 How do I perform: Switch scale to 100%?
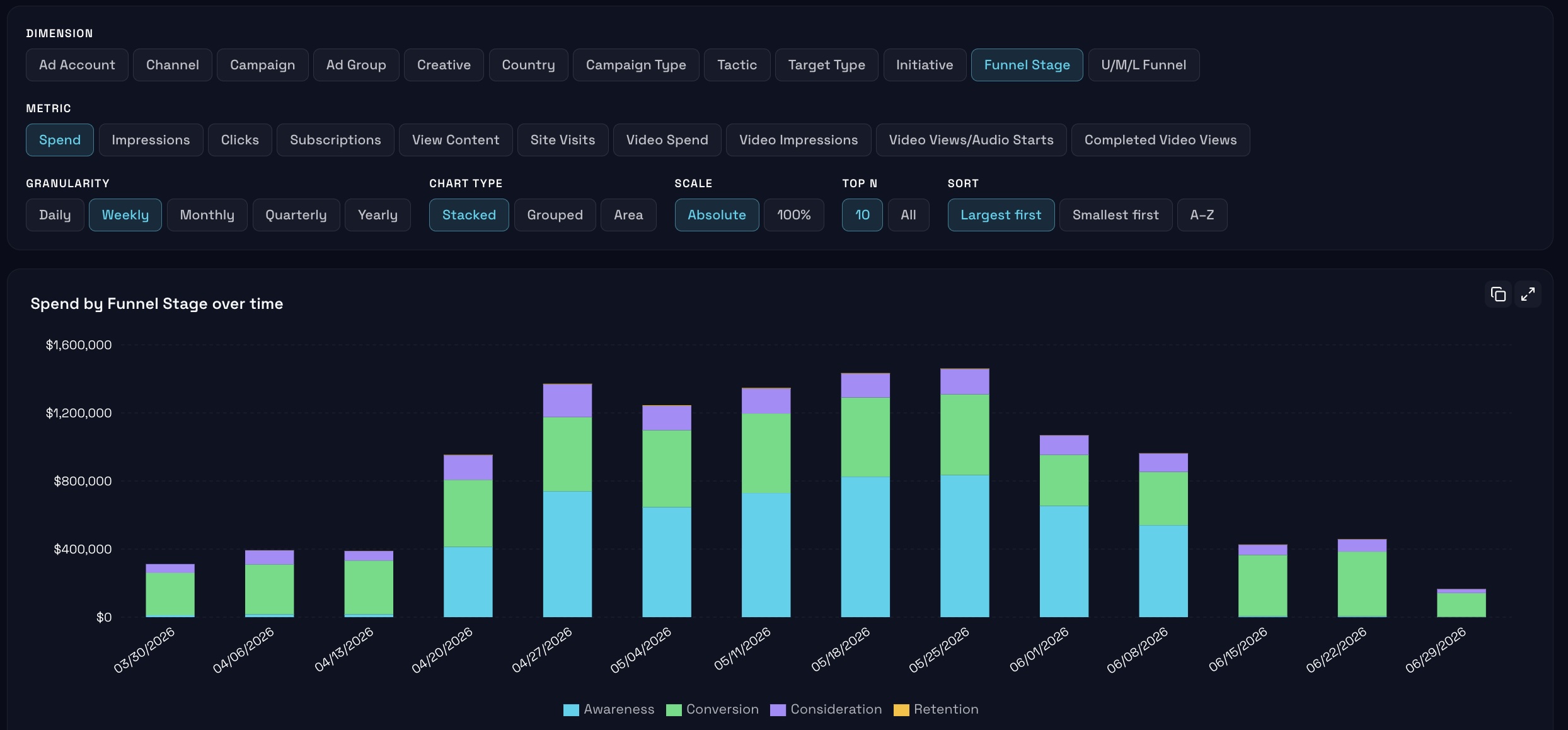click(793, 215)
